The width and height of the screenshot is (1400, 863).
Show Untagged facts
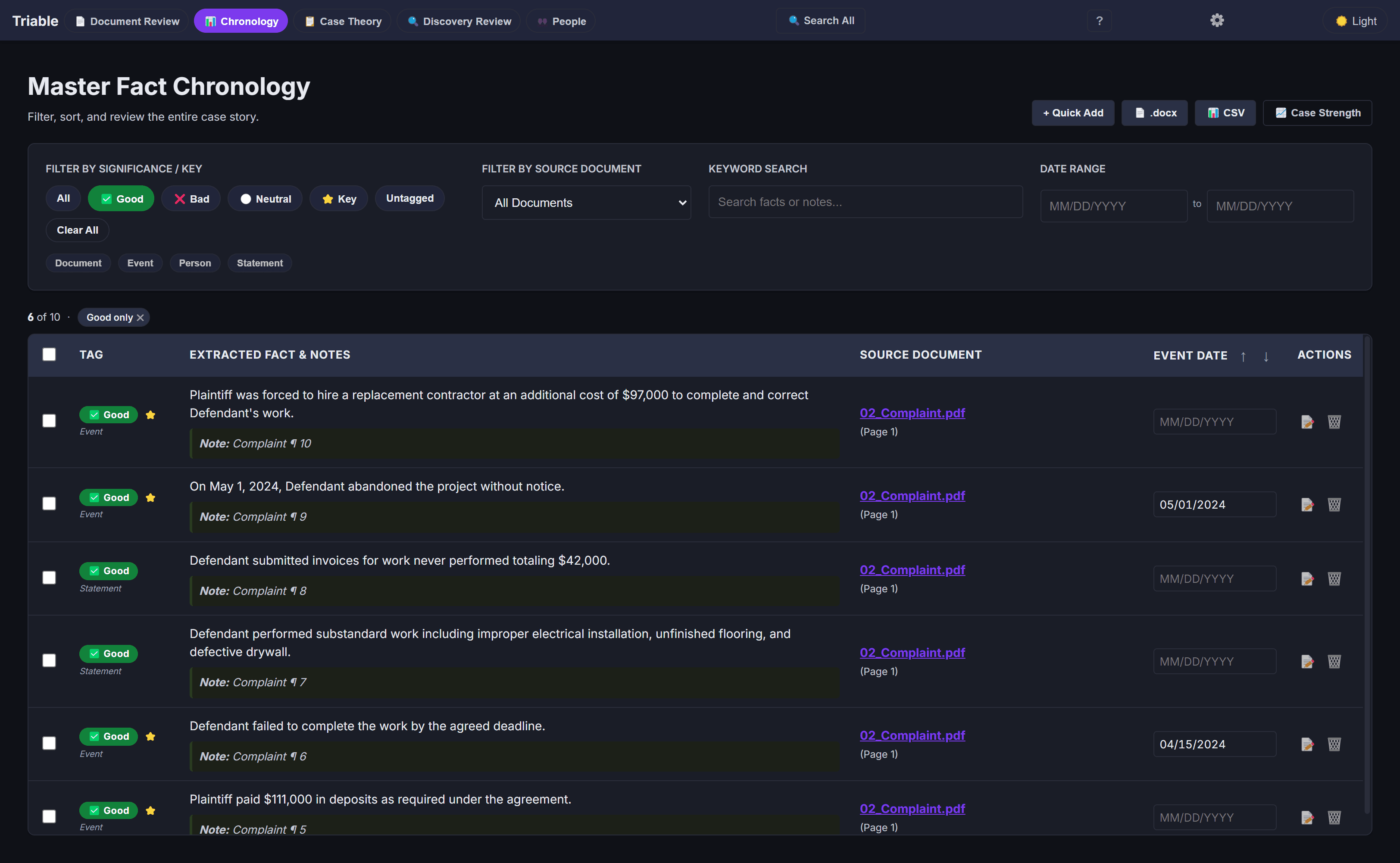[410, 198]
